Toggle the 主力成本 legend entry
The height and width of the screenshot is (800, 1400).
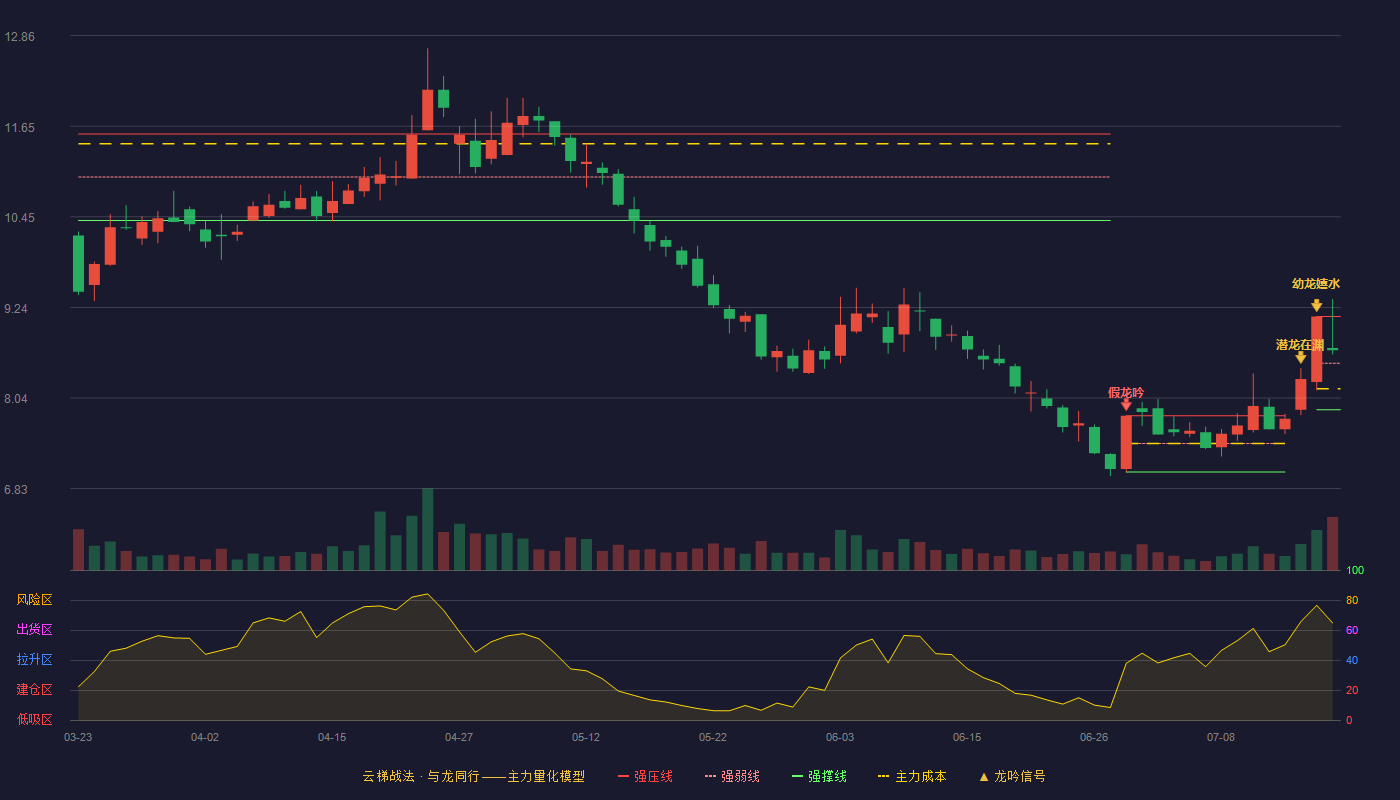pyautogui.click(x=912, y=776)
